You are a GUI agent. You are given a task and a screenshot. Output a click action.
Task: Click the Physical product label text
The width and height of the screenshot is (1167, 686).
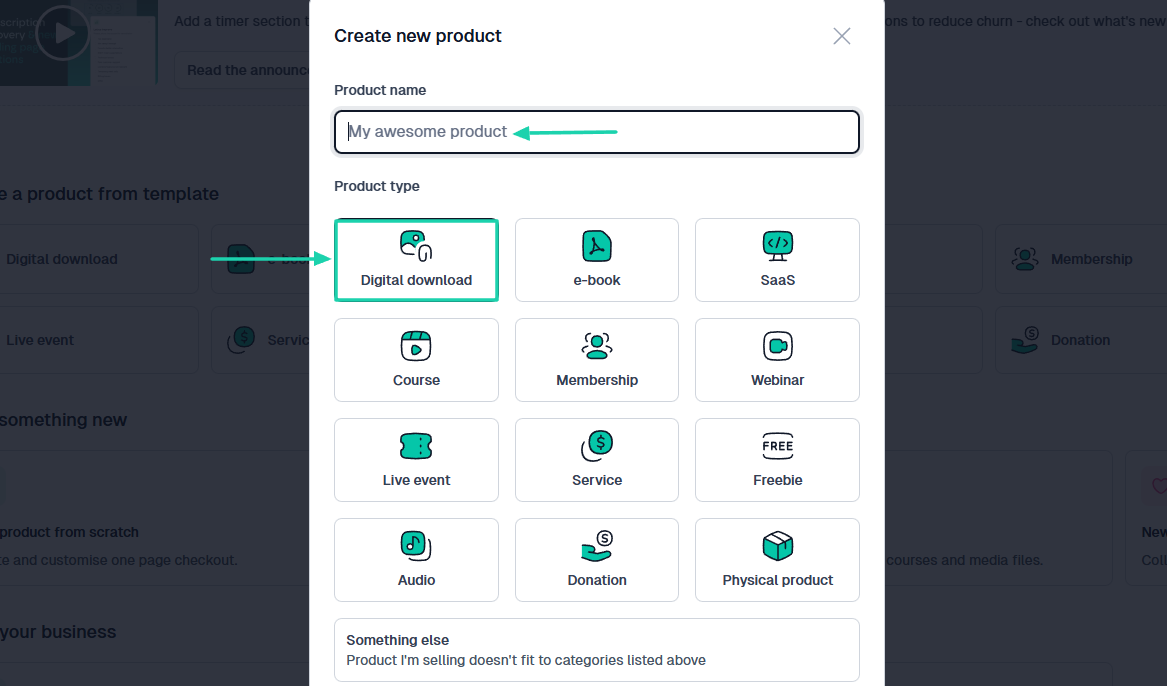click(778, 580)
